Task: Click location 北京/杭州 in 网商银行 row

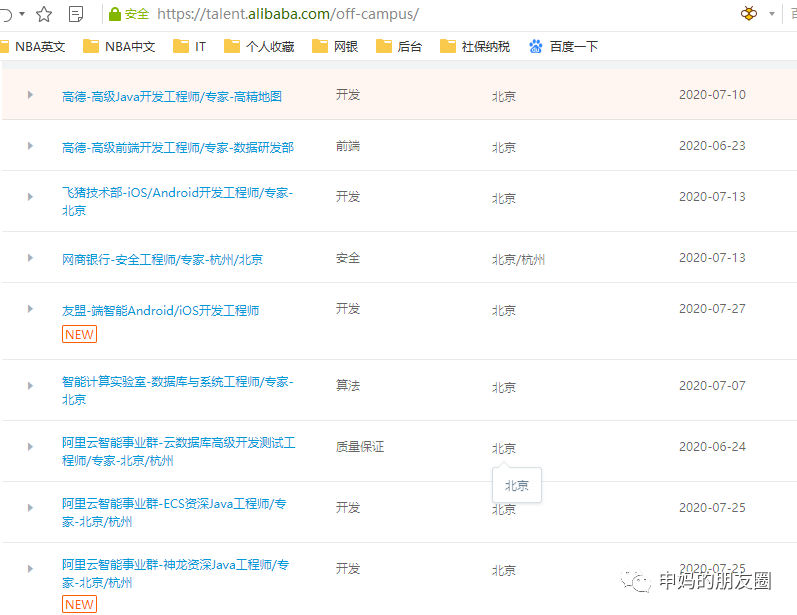Action: point(518,260)
